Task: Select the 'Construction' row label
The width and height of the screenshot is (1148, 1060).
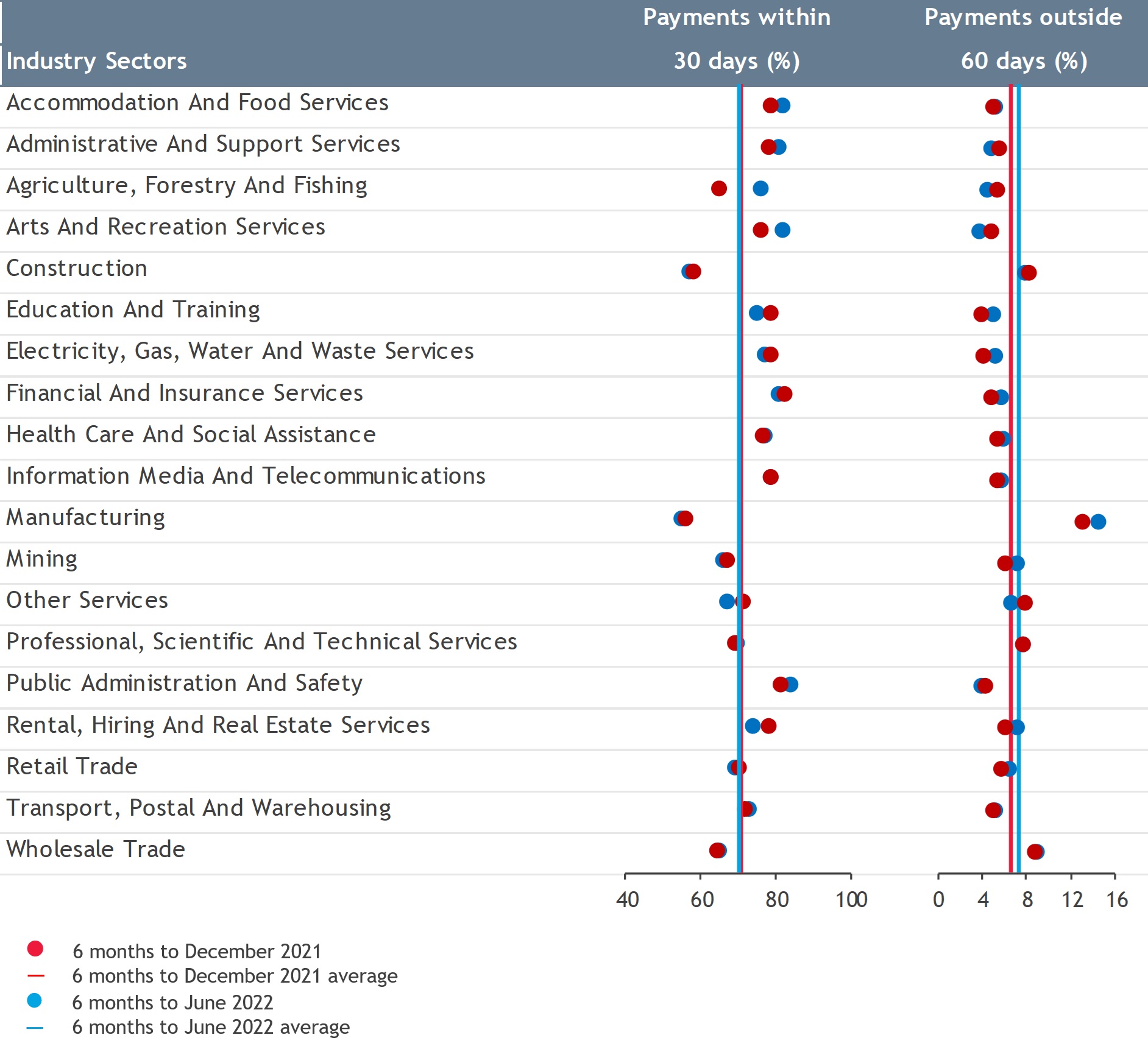Action: [77, 268]
